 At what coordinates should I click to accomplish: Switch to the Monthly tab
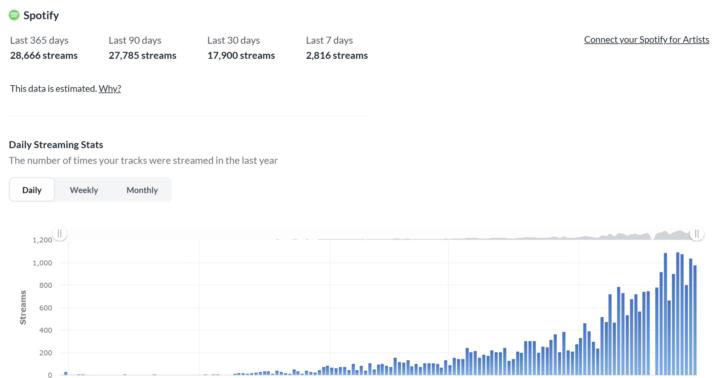click(x=142, y=190)
